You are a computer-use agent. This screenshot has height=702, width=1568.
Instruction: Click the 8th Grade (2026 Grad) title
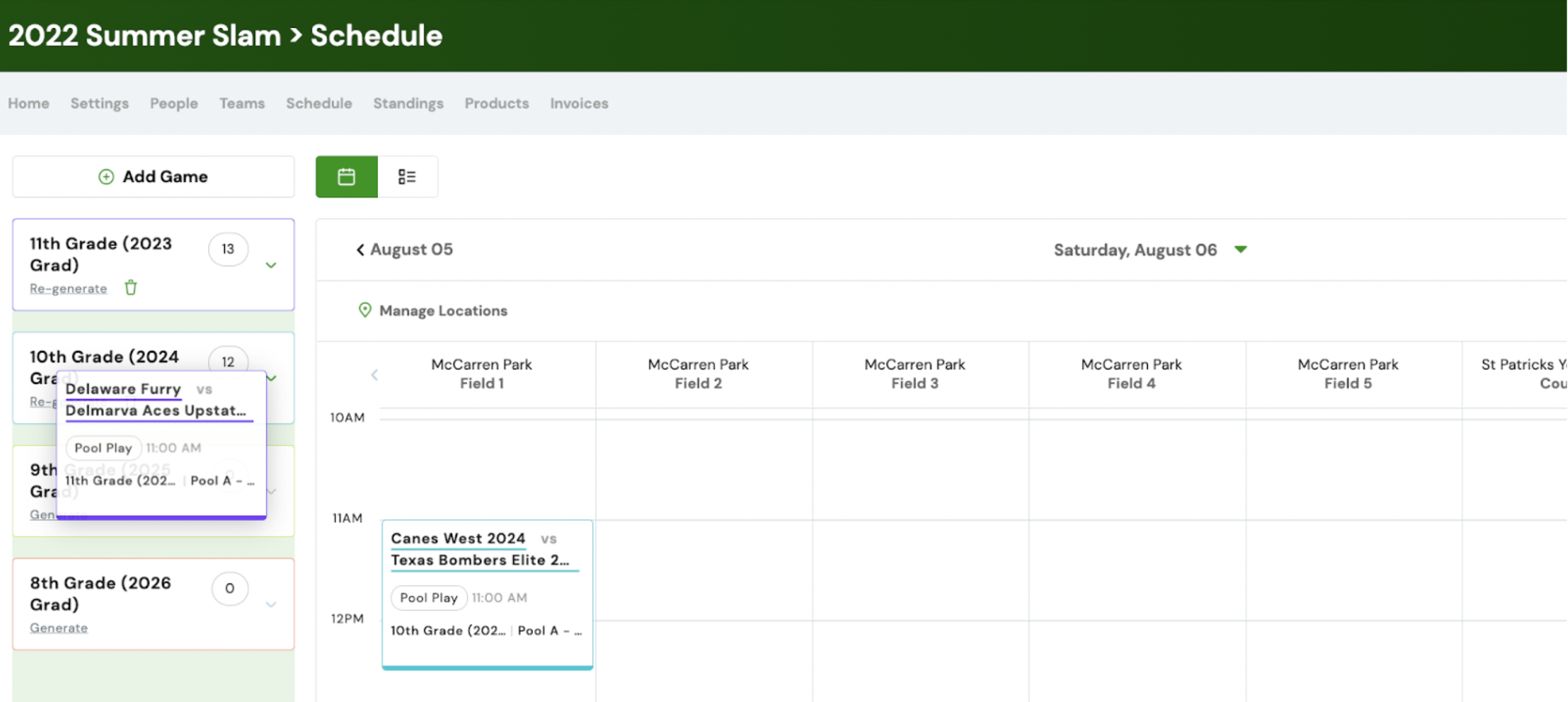tap(100, 593)
